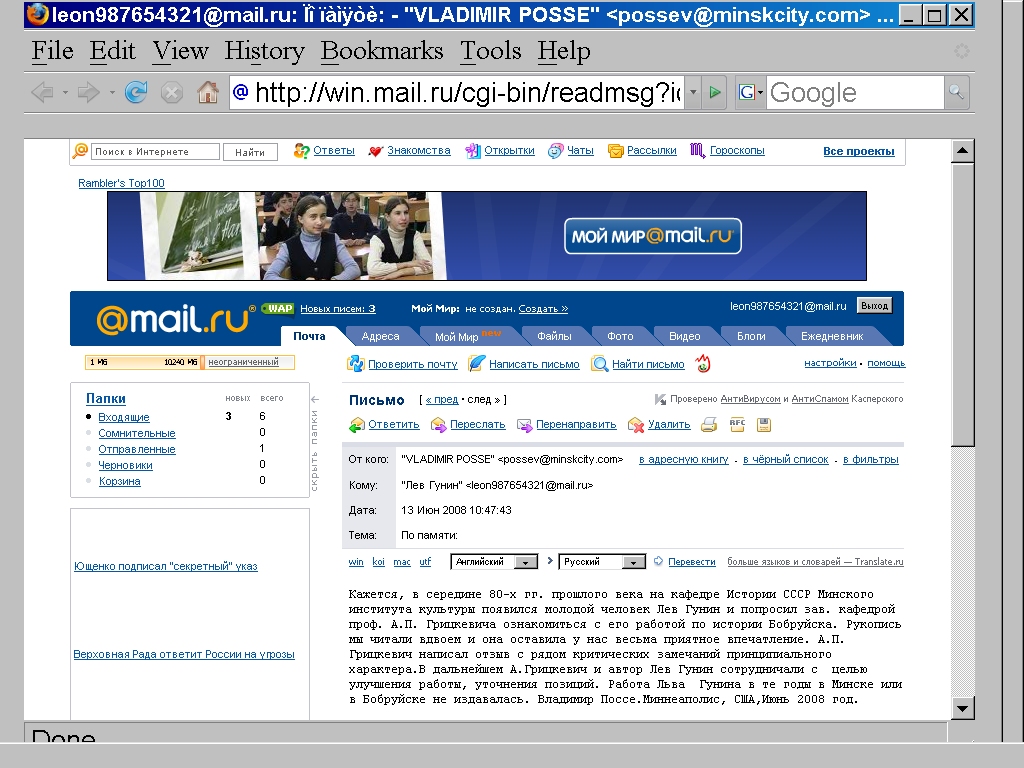Click the page scrollbar down arrow
The image size is (1024, 768).
[x=962, y=708]
